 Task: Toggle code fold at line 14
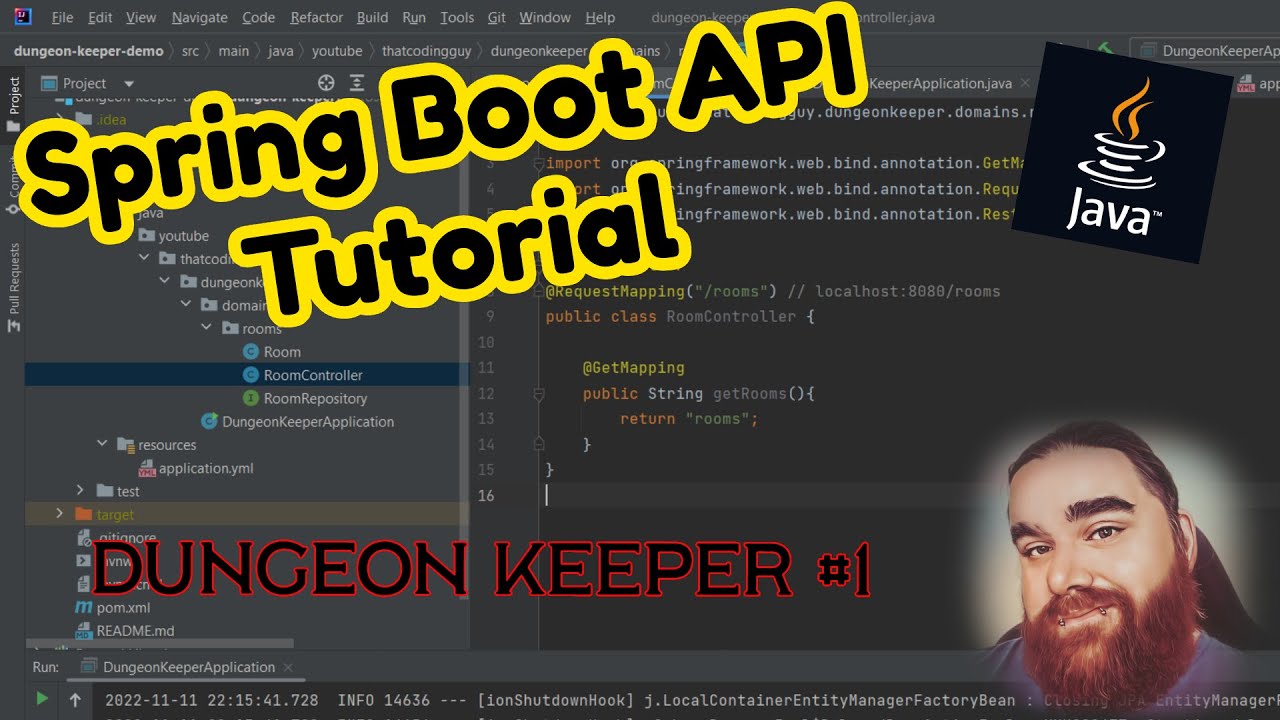538,444
